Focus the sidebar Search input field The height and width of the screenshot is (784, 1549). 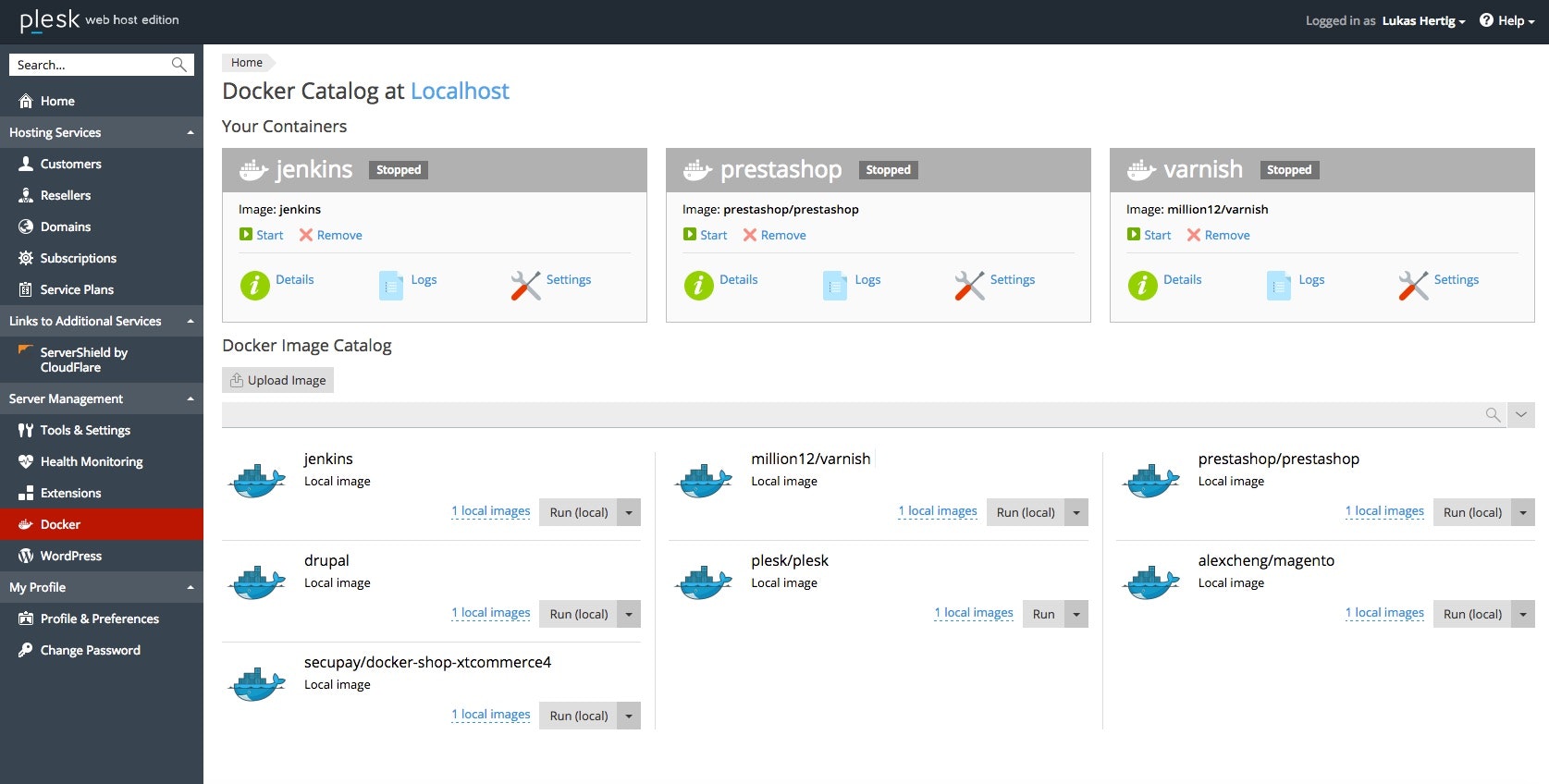(90, 65)
